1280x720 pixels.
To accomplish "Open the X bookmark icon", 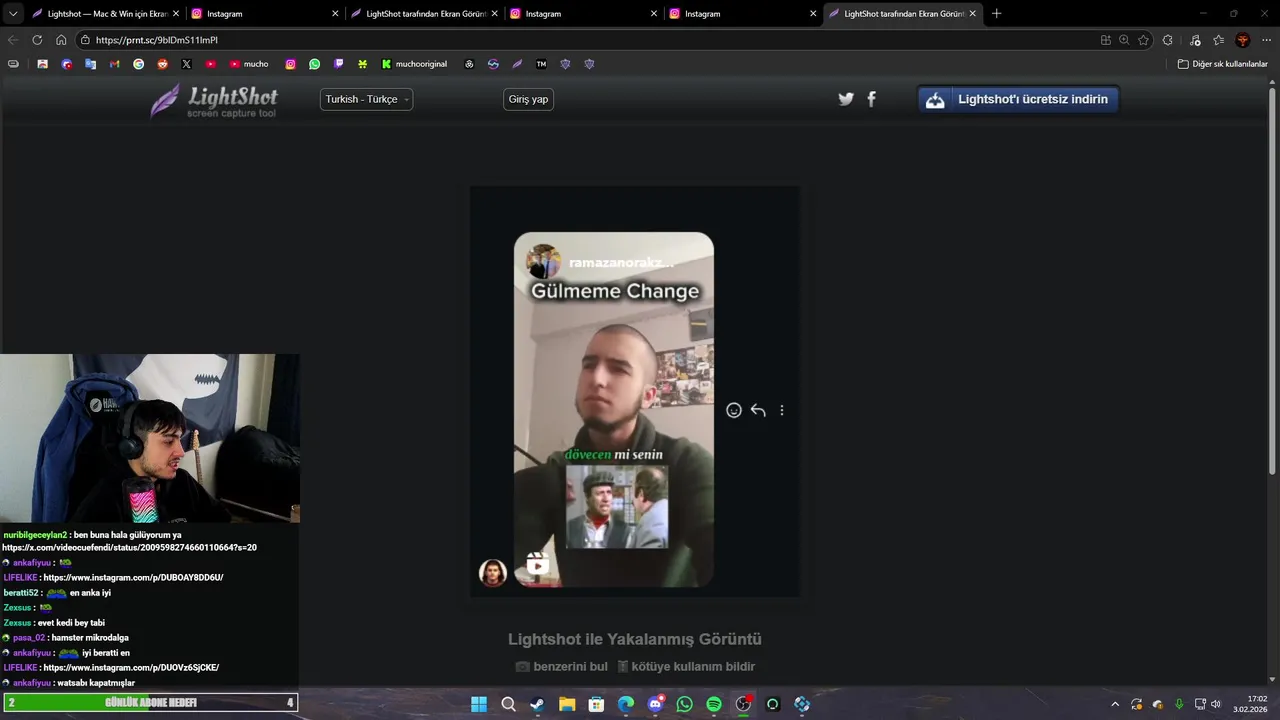I will 187,64.
